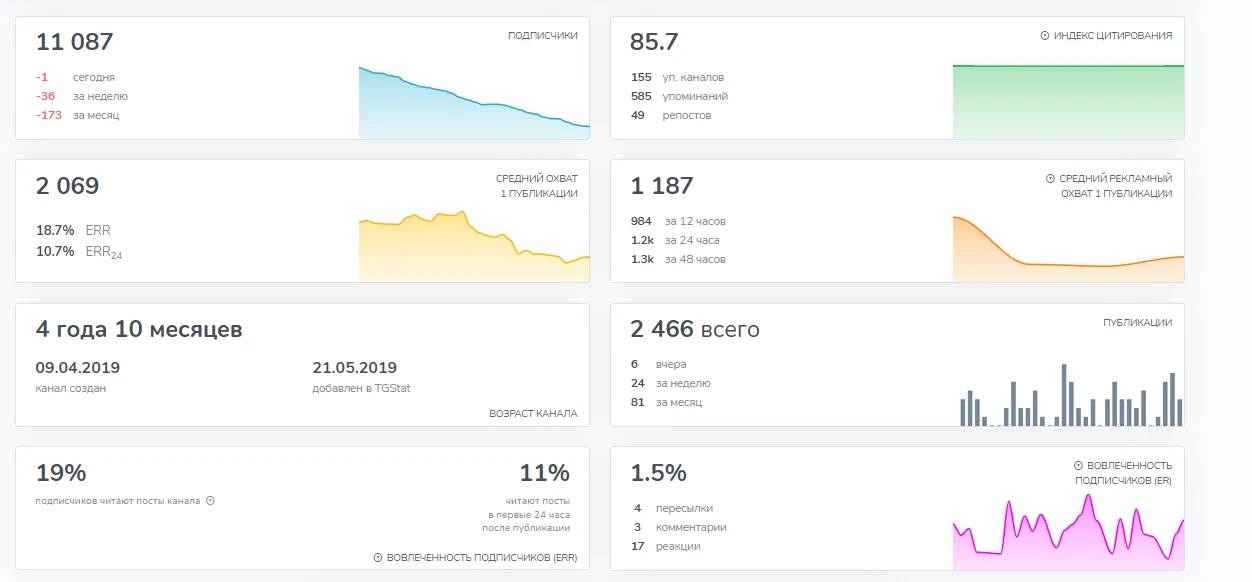The height and width of the screenshot is (582, 1252).
Task: Click the ВОВЛЕЧЕННОСТЬ ПОДПИСЧИКОВ (ERR) label
Action: point(482,558)
